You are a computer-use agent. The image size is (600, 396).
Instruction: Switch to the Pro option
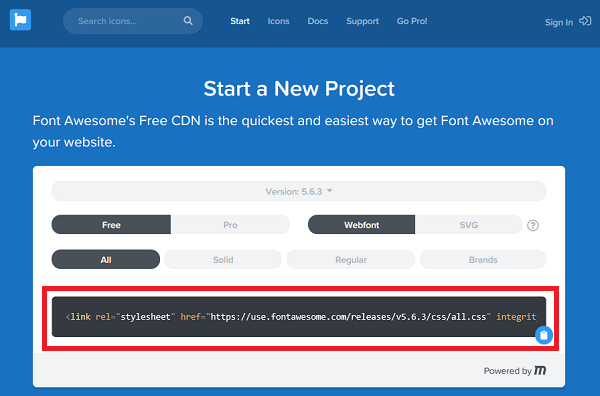(x=230, y=225)
